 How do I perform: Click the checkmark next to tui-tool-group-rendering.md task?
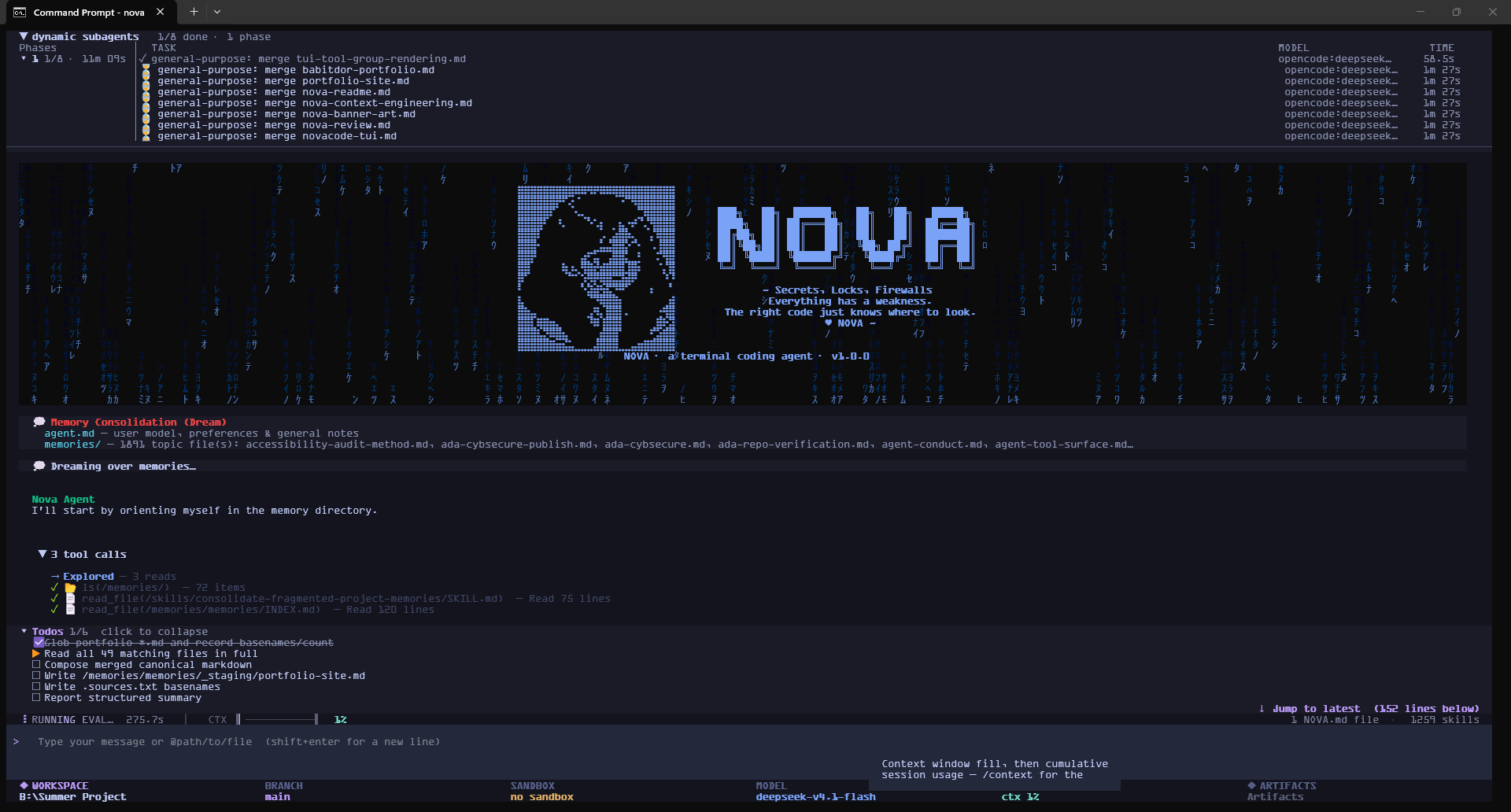(x=143, y=59)
